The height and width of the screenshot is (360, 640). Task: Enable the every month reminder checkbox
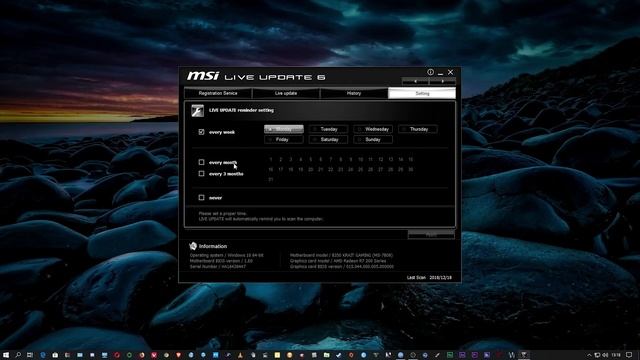tap(201, 162)
